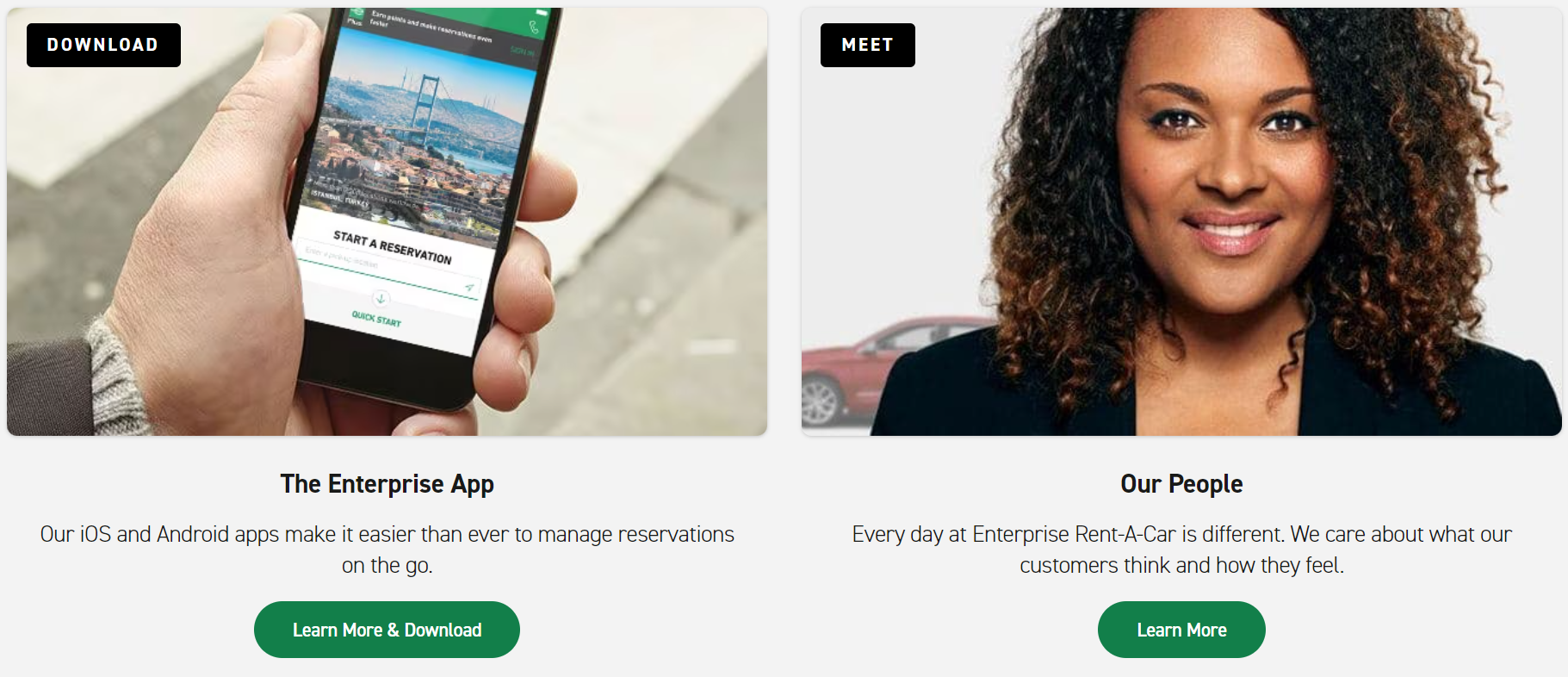Click the Enterprise Plus logo on phone screen
The height and width of the screenshot is (677, 1568).
point(356,17)
